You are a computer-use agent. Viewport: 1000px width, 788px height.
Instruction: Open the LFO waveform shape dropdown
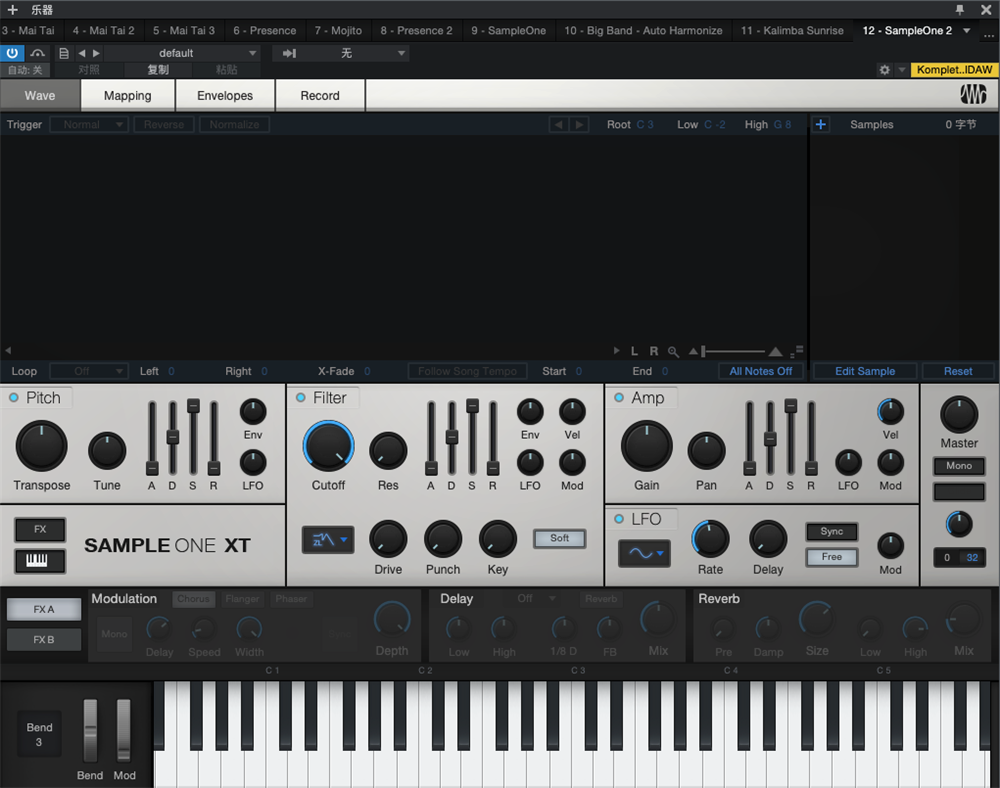tap(644, 553)
